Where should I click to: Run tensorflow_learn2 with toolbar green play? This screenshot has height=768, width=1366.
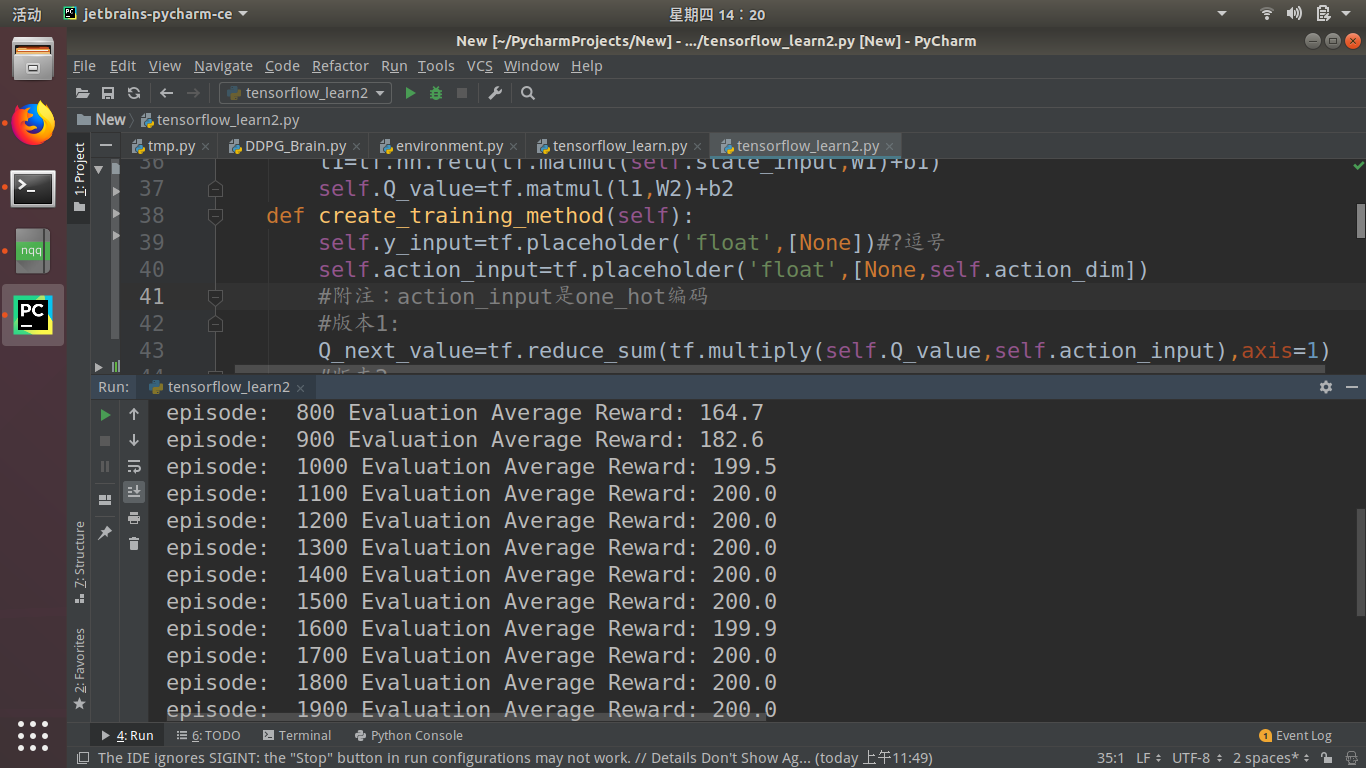point(410,93)
